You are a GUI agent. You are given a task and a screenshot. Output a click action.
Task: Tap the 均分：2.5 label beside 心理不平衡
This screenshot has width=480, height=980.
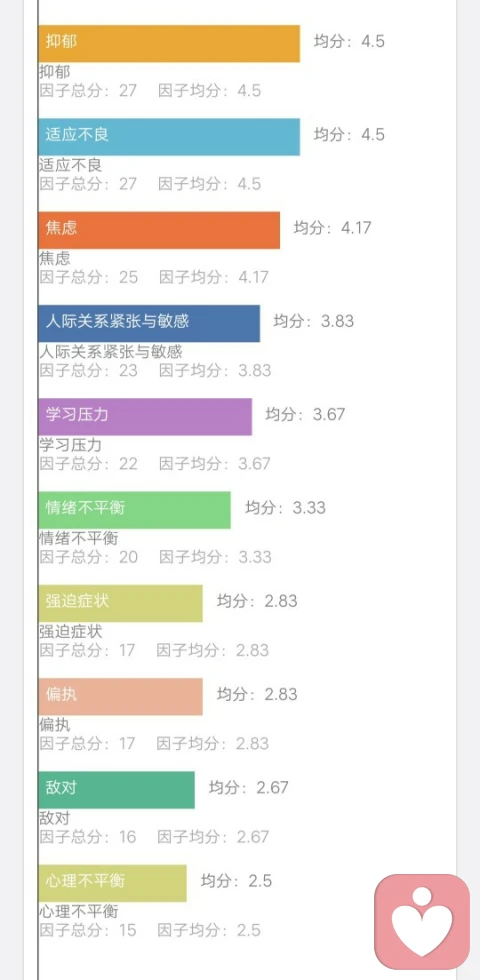pos(236,881)
